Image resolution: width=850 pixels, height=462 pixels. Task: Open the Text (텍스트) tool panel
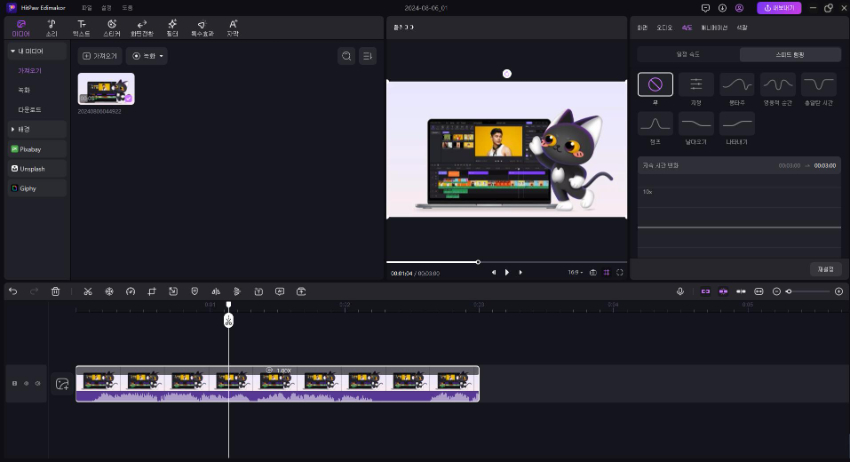pyautogui.click(x=81, y=26)
